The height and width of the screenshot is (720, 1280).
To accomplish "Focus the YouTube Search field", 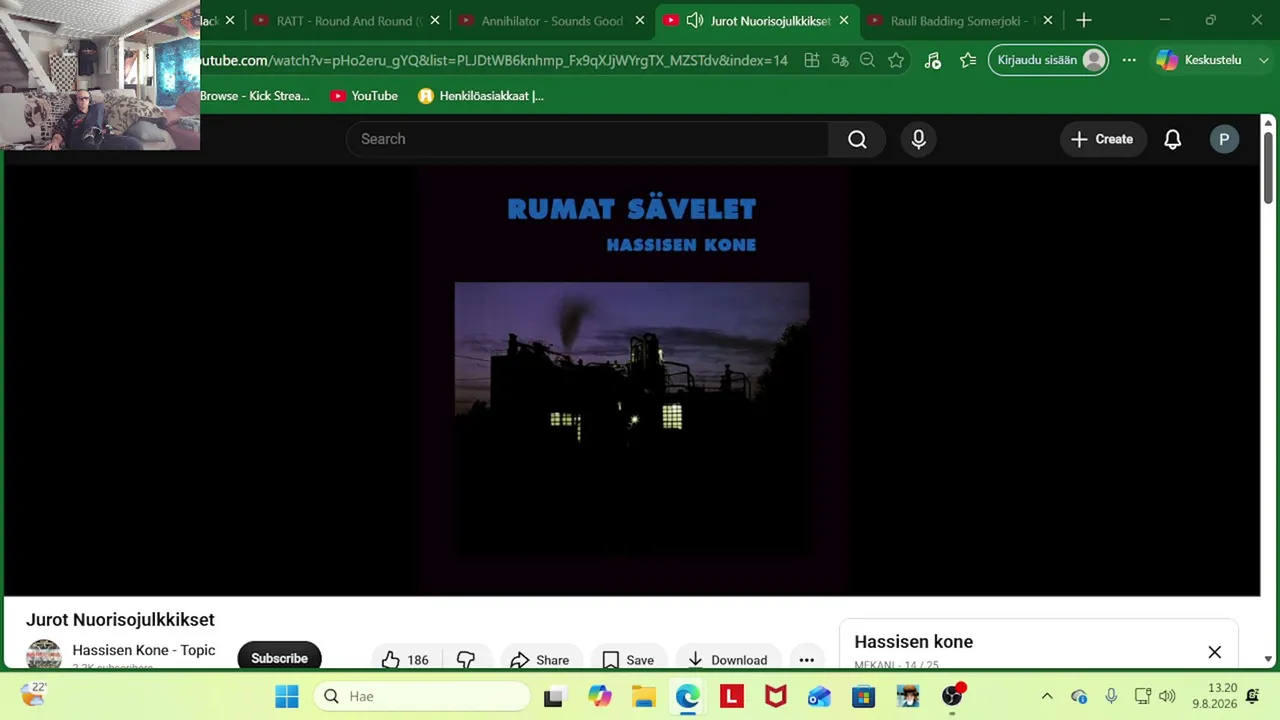I will (588, 139).
